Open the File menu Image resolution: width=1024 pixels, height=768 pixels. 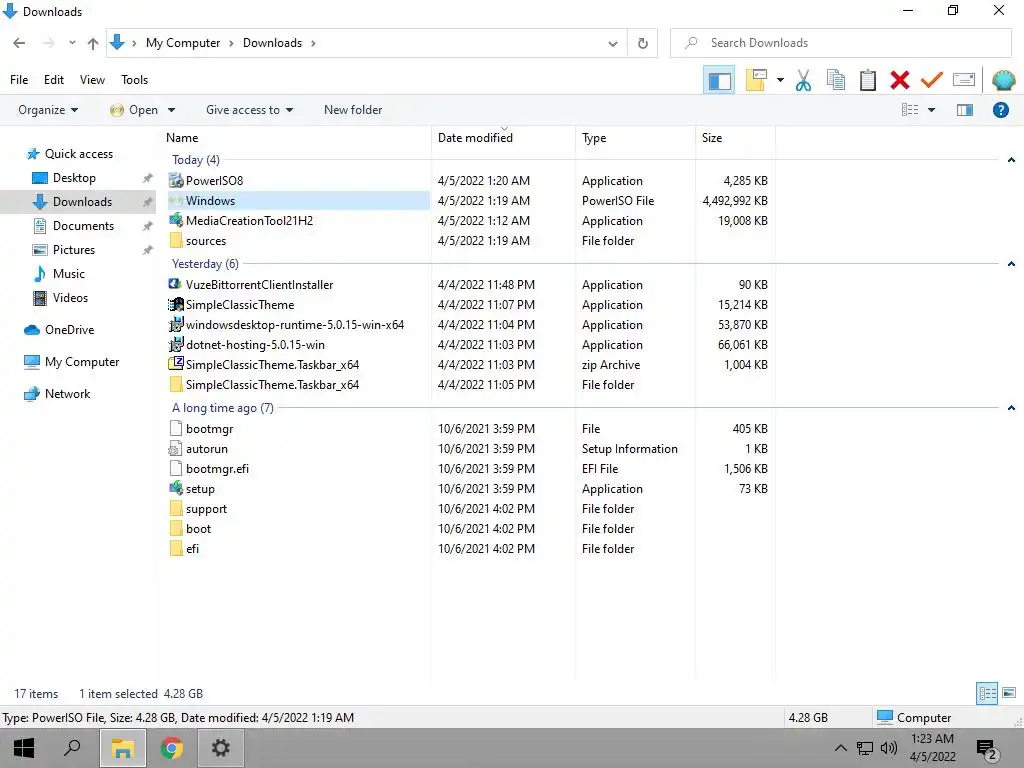click(19, 80)
